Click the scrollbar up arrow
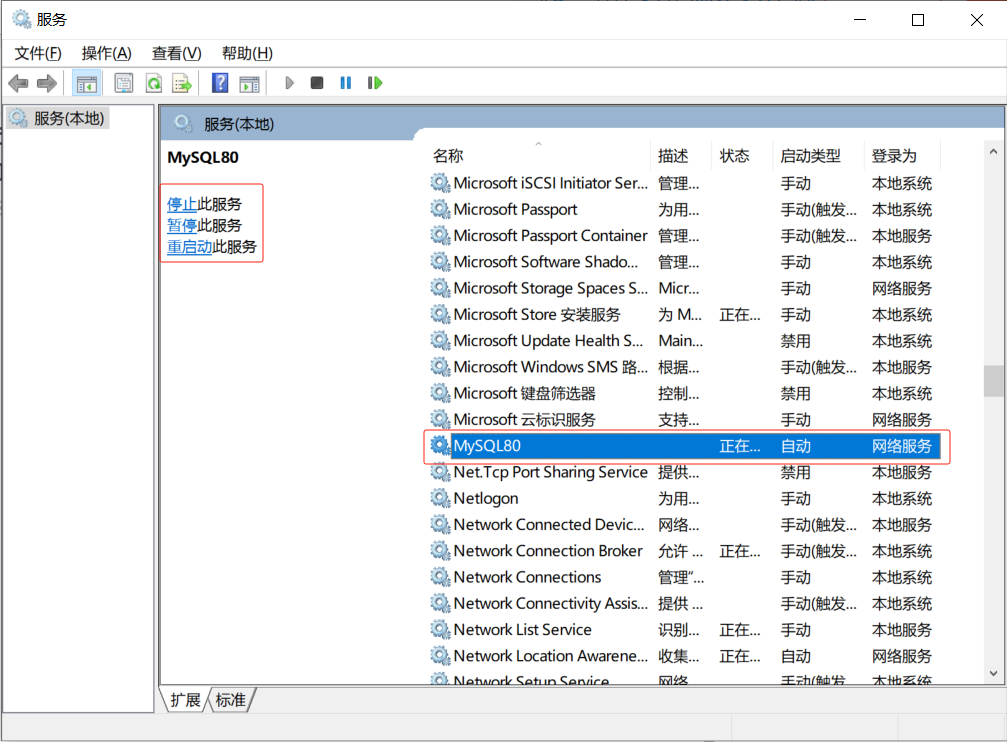The width and height of the screenshot is (1007, 742). tap(994, 152)
